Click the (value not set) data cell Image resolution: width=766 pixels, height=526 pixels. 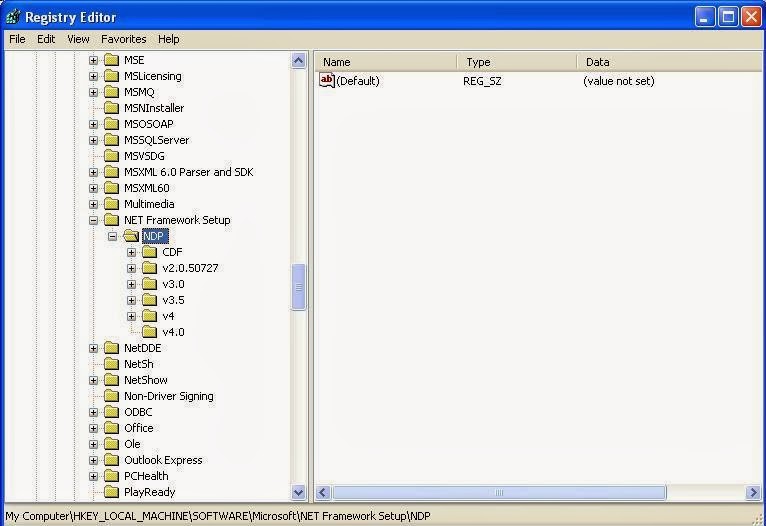tap(618, 81)
